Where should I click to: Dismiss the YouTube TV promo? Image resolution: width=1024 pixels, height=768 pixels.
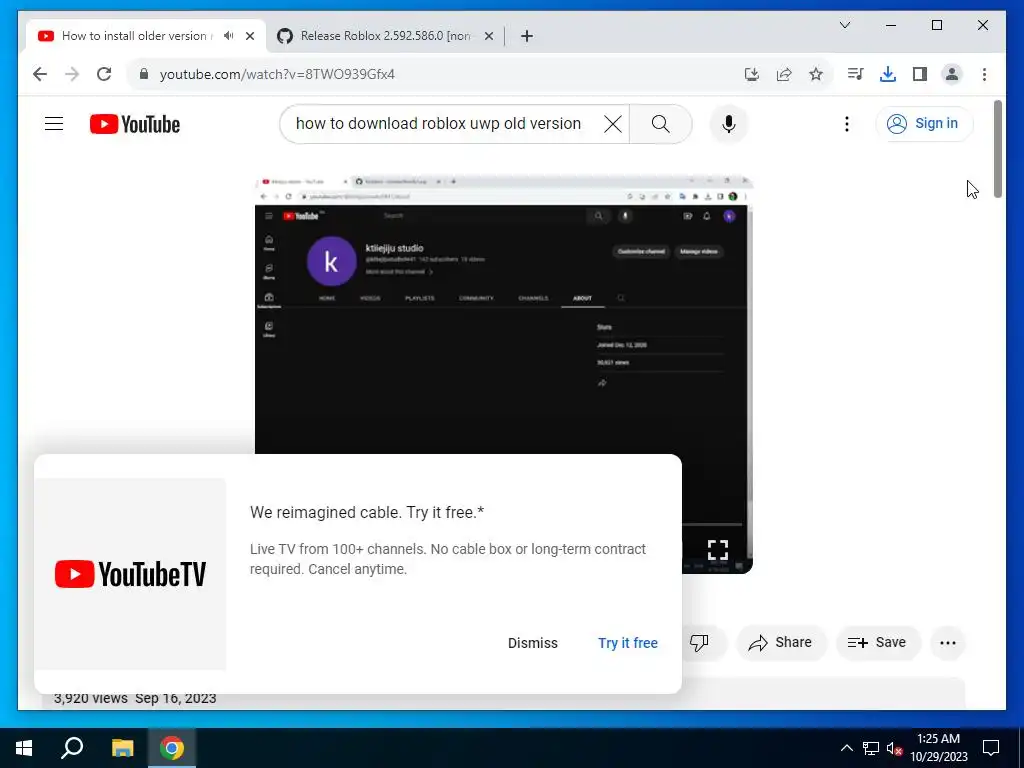tap(532, 643)
